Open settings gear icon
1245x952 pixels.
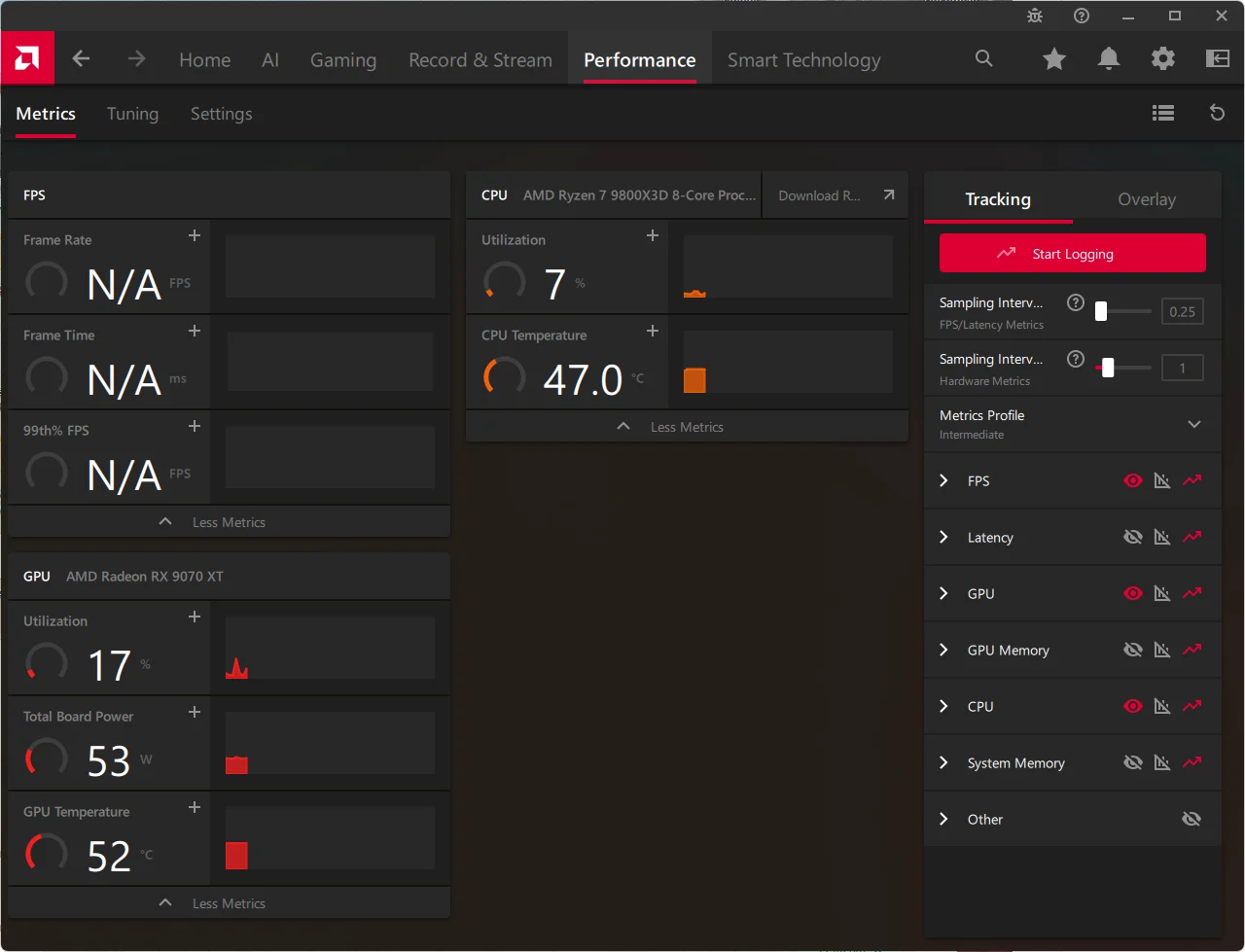[x=1162, y=59]
